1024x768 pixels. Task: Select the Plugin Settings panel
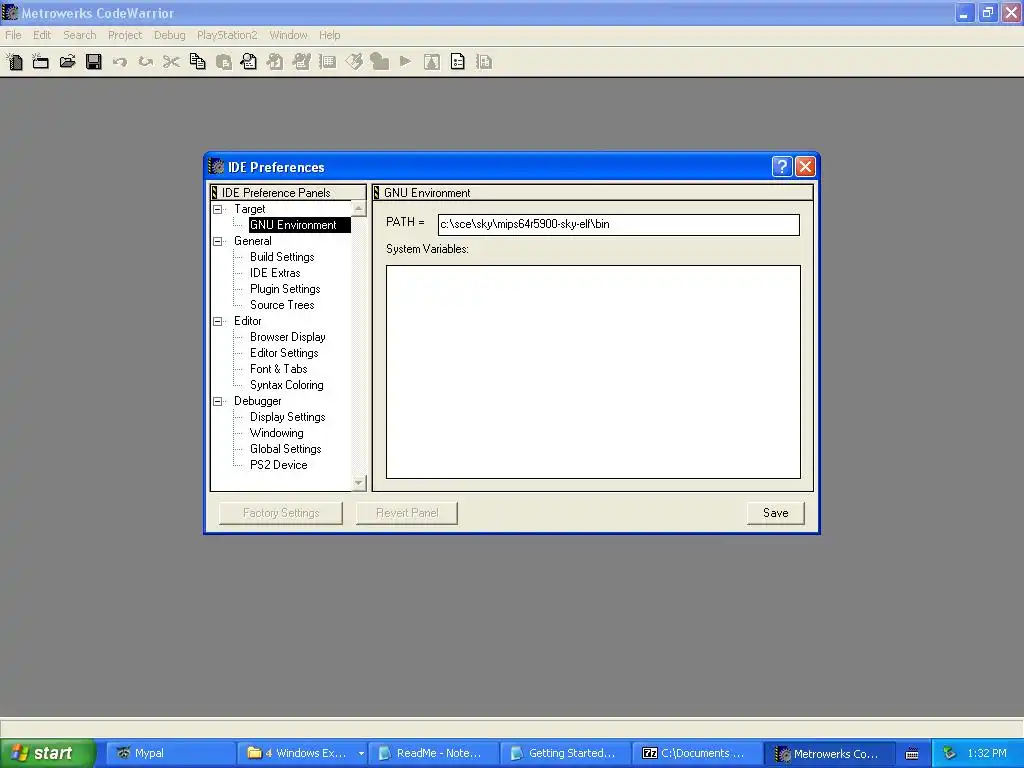(x=285, y=289)
